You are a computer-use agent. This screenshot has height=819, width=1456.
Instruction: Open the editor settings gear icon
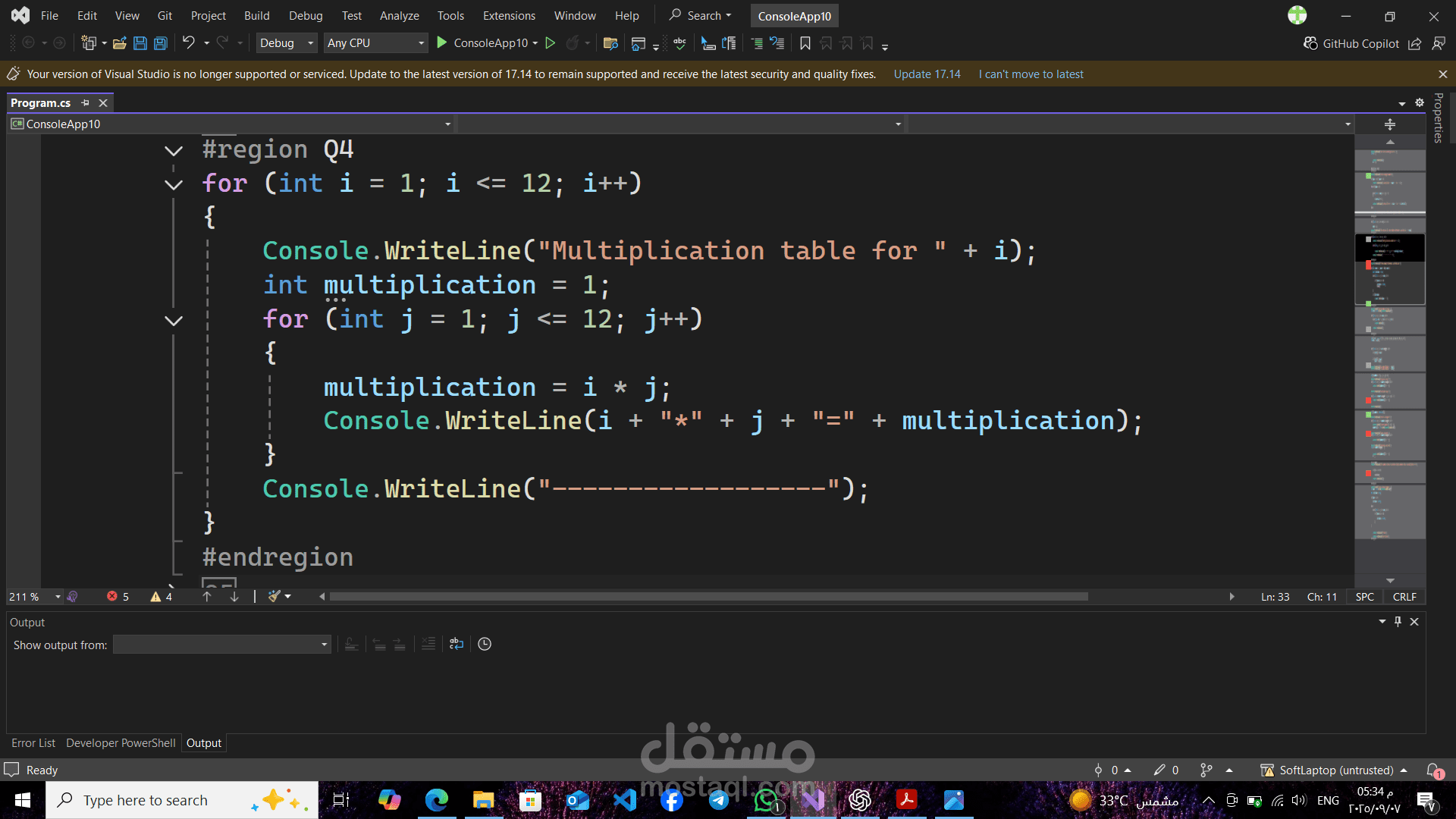coord(1420,103)
